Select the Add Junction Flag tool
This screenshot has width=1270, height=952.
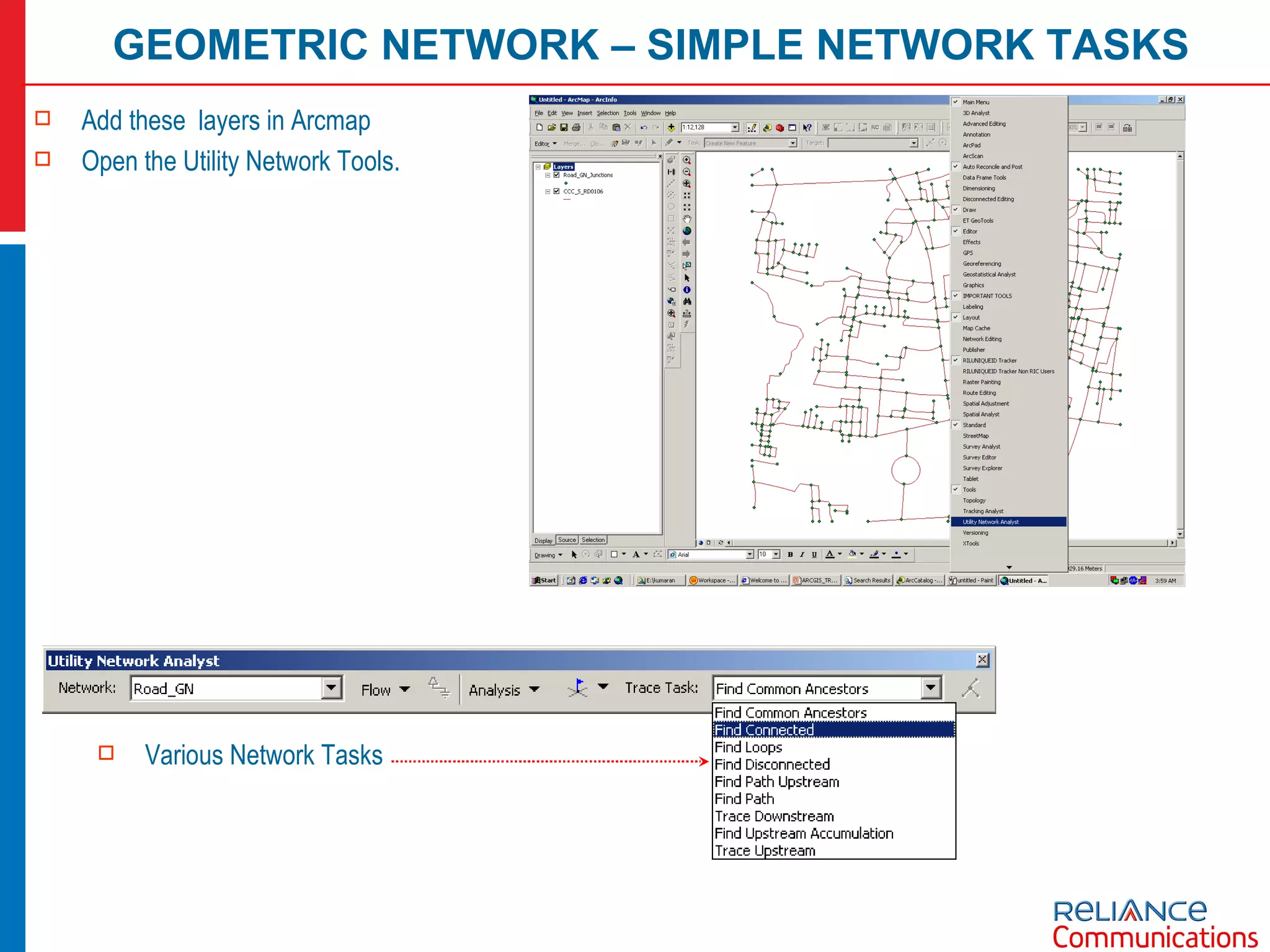pos(579,688)
